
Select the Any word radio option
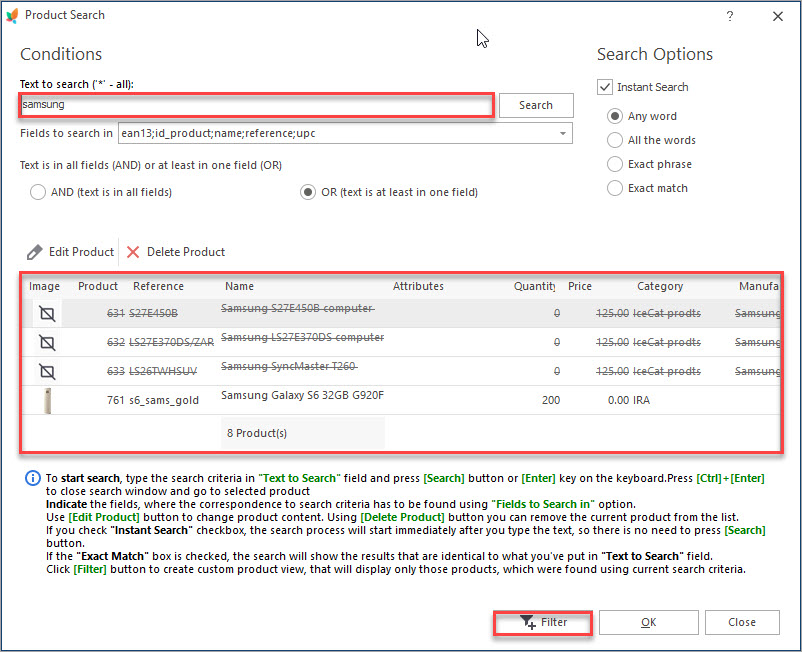[x=615, y=116]
